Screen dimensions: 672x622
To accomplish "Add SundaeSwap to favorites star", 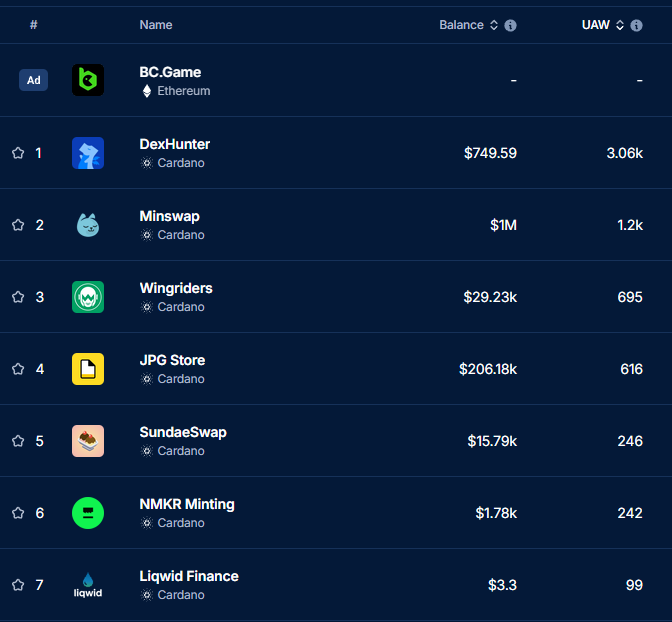I will tap(18, 441).
